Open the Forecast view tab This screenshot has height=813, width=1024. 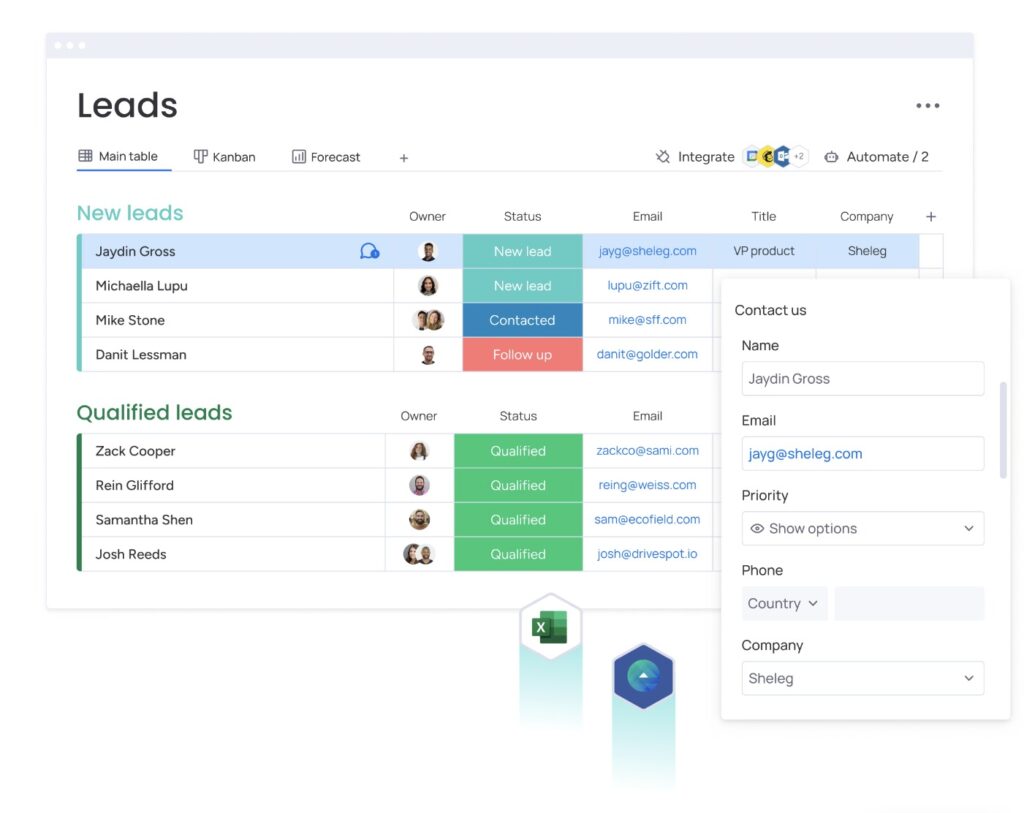326,157
